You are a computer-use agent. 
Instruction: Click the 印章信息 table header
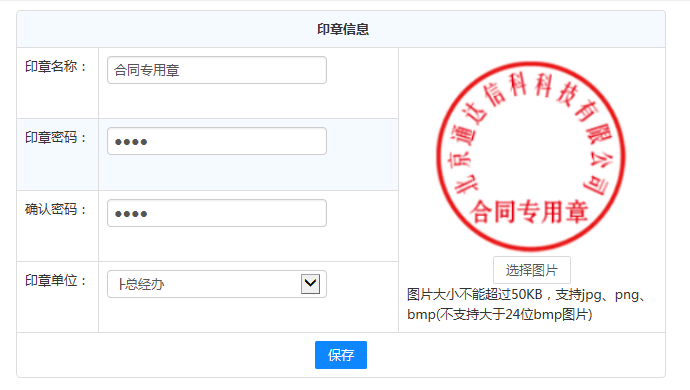tap(343, 29)
